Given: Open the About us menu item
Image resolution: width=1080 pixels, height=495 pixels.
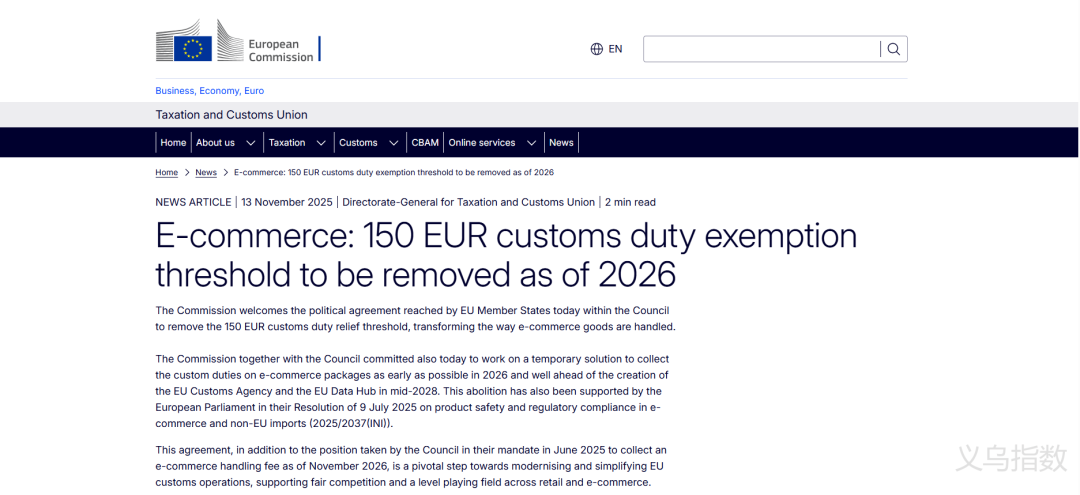Looking at the screenshot, I should (215, 143).
